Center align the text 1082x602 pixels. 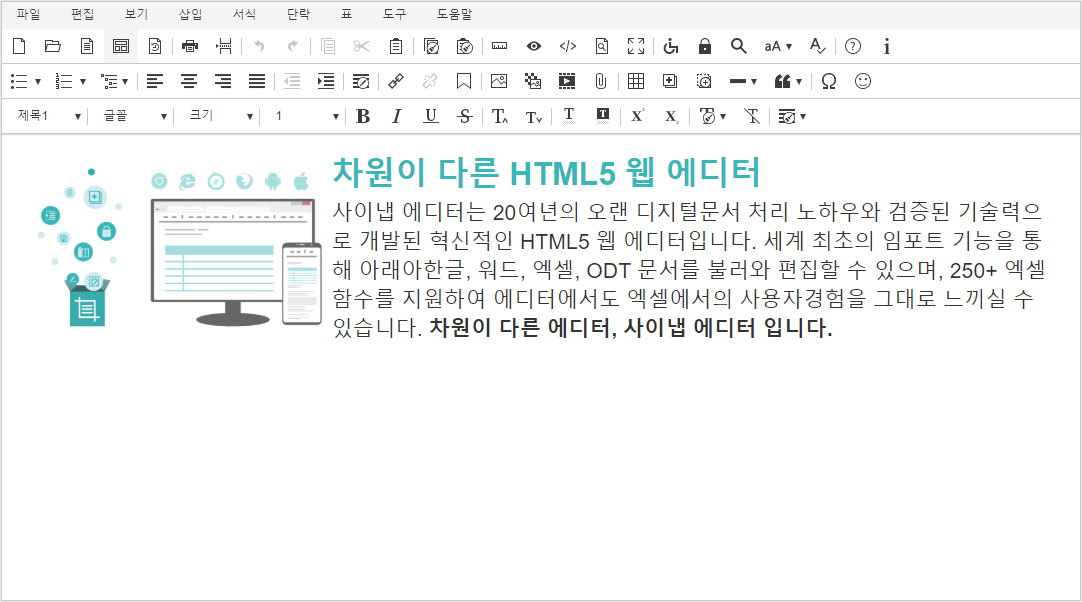[189, 81]
